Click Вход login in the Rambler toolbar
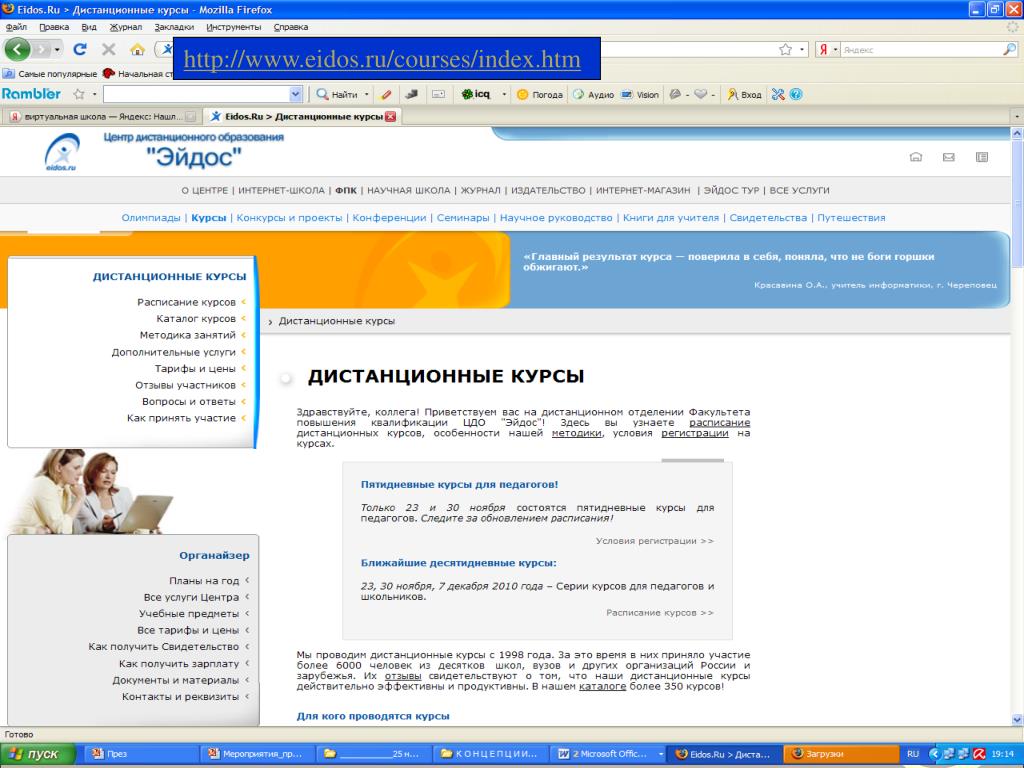The width and height of the screenshot is (1024, 768). click(744, 95)
